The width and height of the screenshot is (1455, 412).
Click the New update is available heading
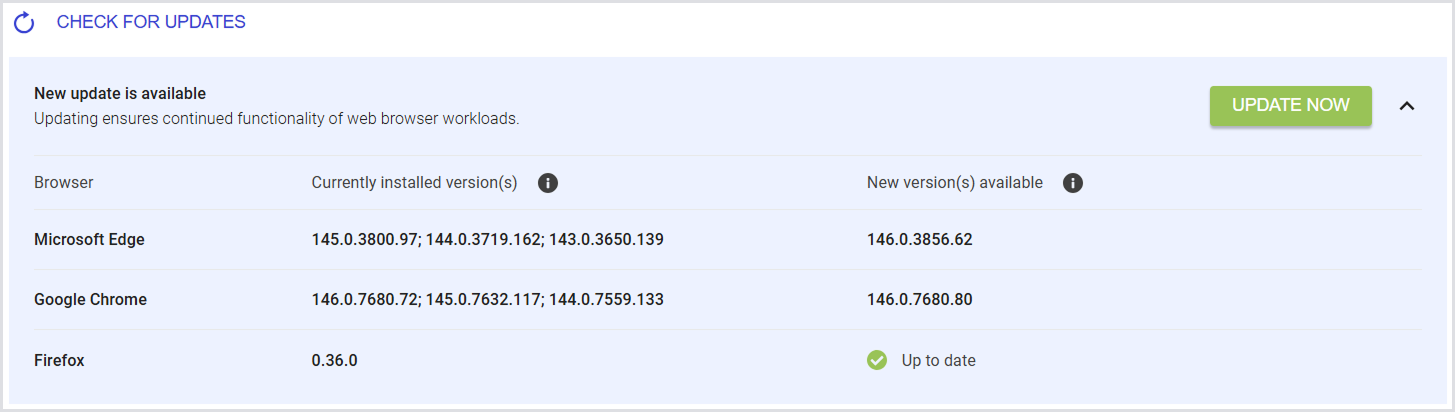[120, 93]
